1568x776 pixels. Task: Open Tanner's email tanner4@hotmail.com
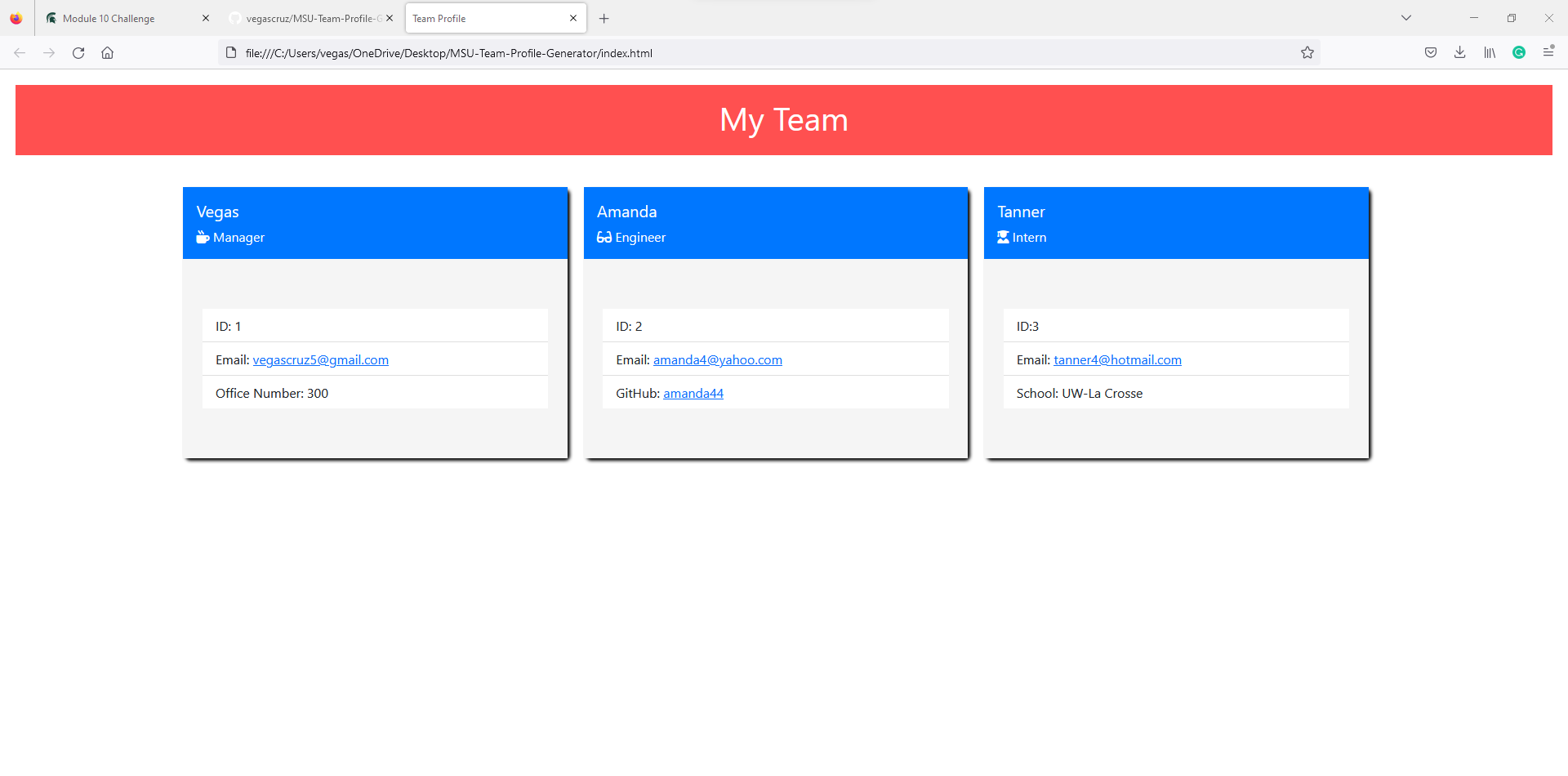pyautogui.click(x=1117, y=359)
